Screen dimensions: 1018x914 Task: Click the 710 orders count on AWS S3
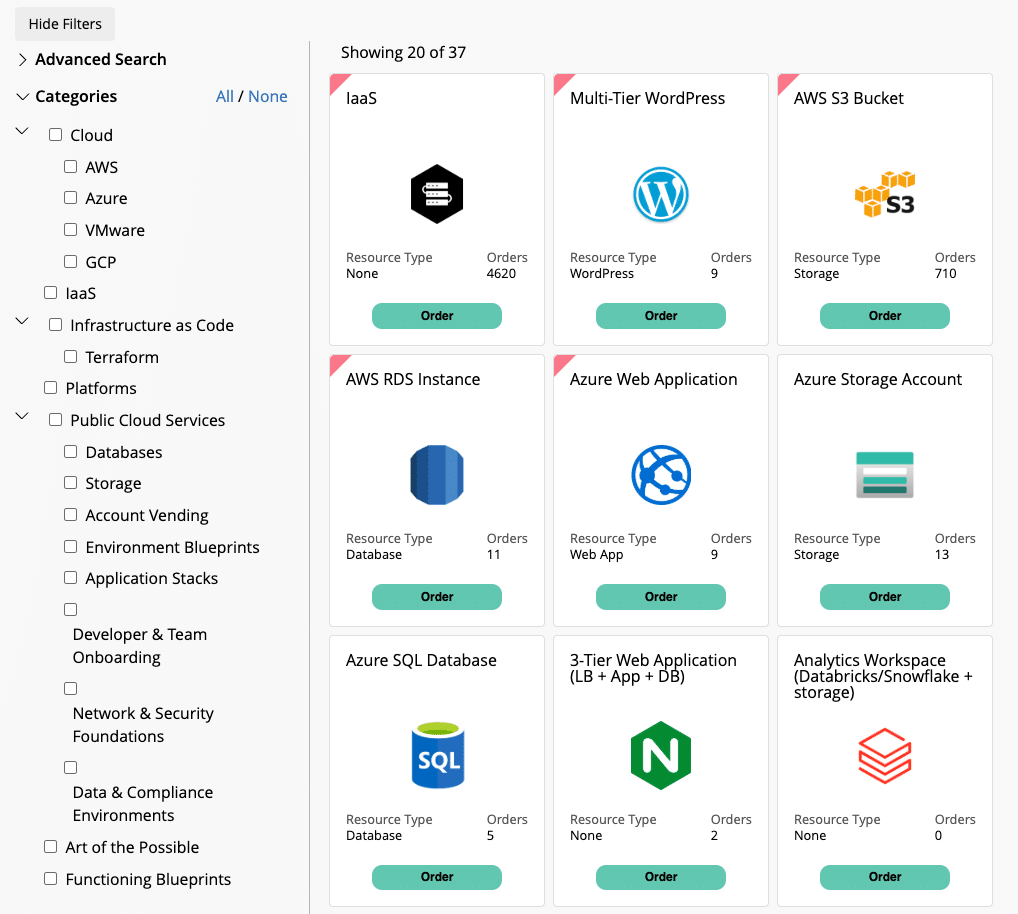point(945,273)
